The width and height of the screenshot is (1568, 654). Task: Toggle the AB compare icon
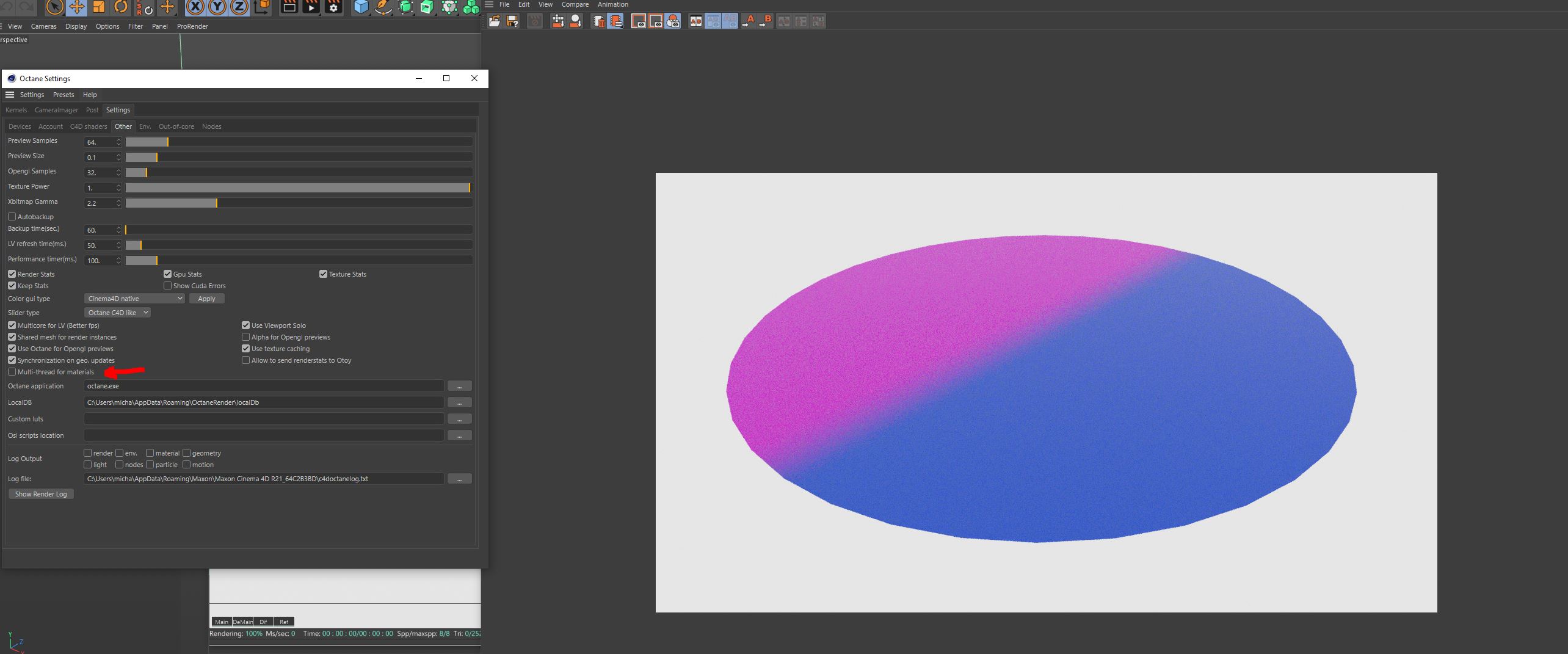(695, 21)
